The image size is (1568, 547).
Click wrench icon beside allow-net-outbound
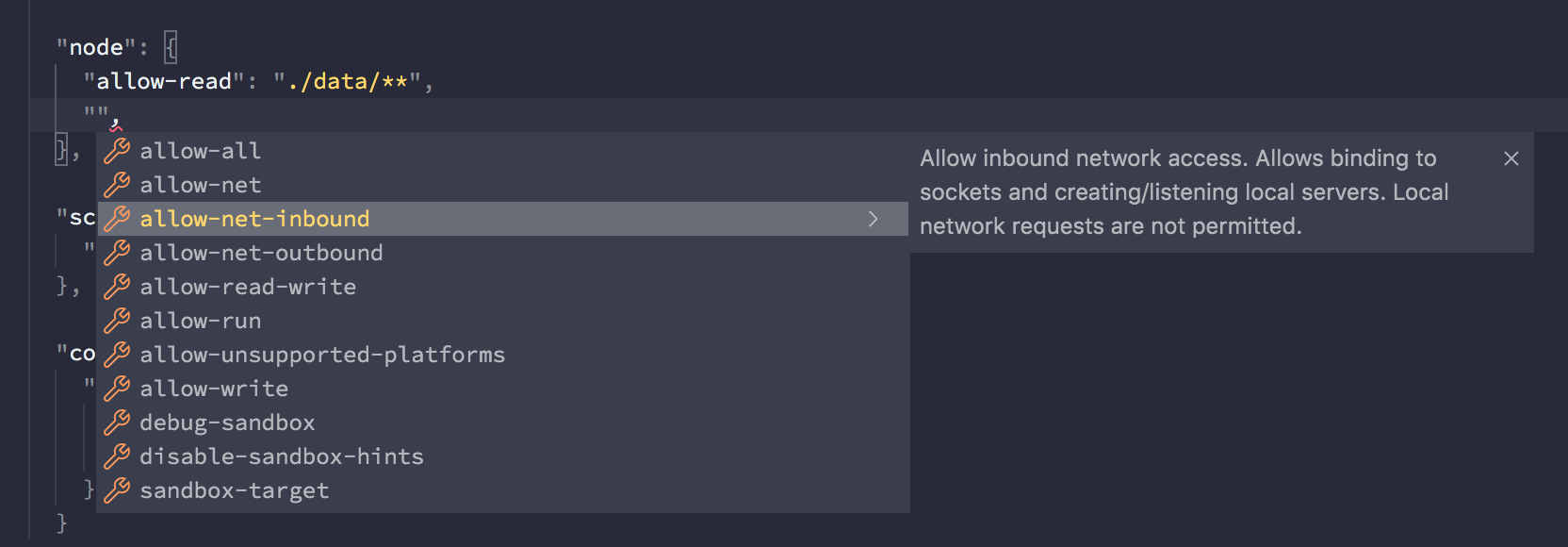(117, 253)
